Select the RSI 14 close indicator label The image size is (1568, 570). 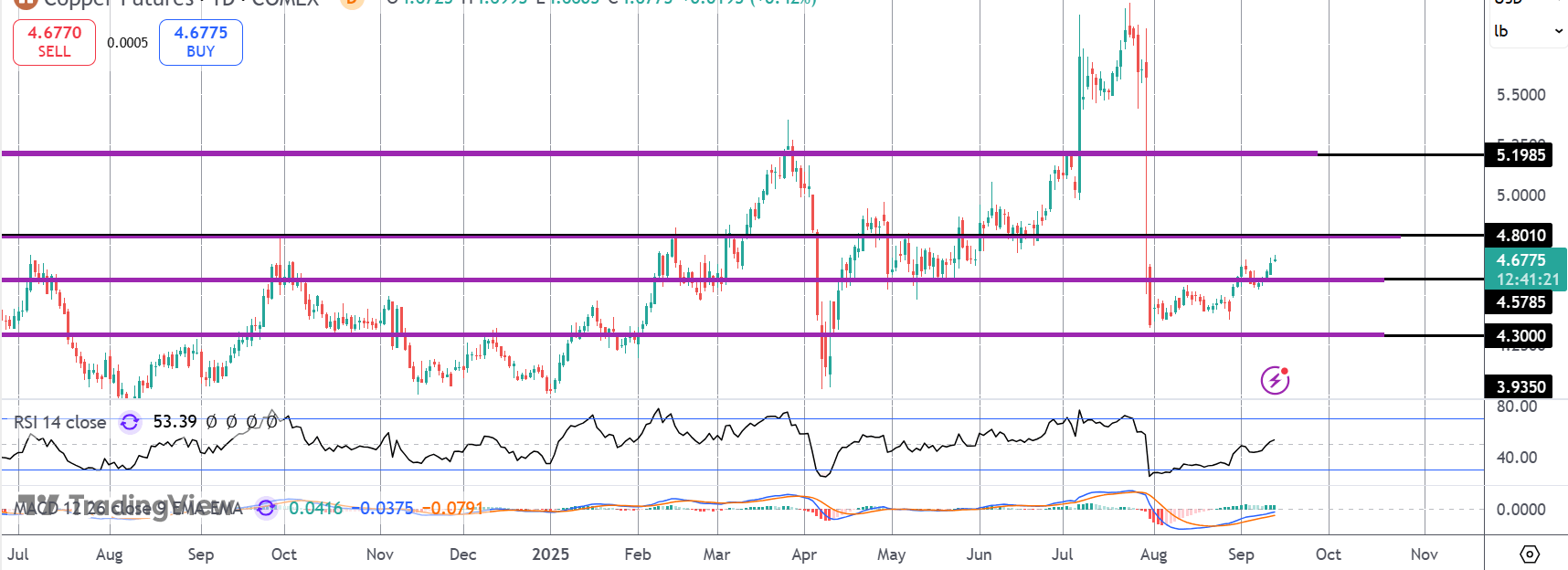pyautogui.click(x=59, y=422)
